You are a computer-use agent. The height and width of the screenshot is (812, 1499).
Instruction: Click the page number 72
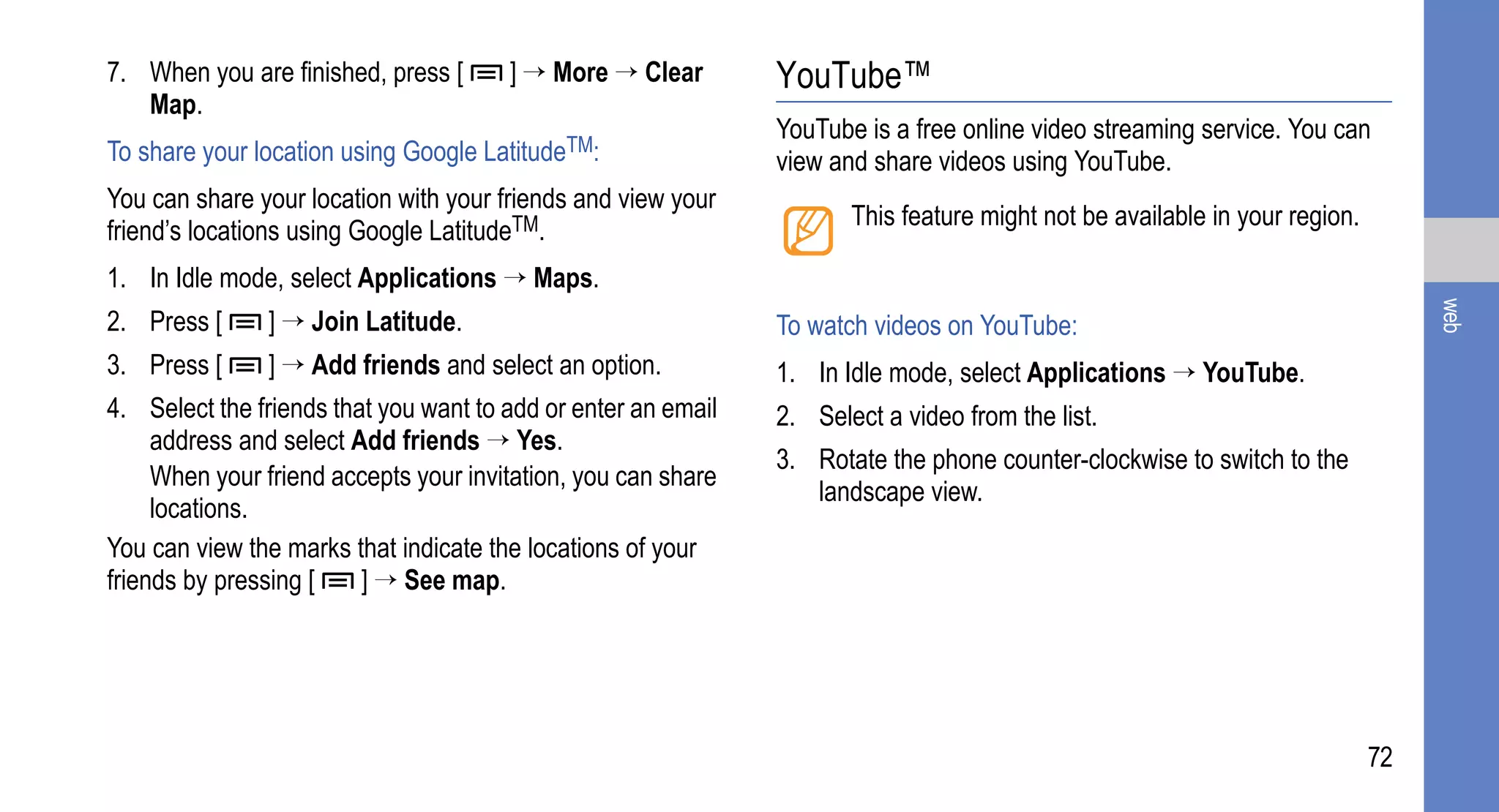[1380, 757]
